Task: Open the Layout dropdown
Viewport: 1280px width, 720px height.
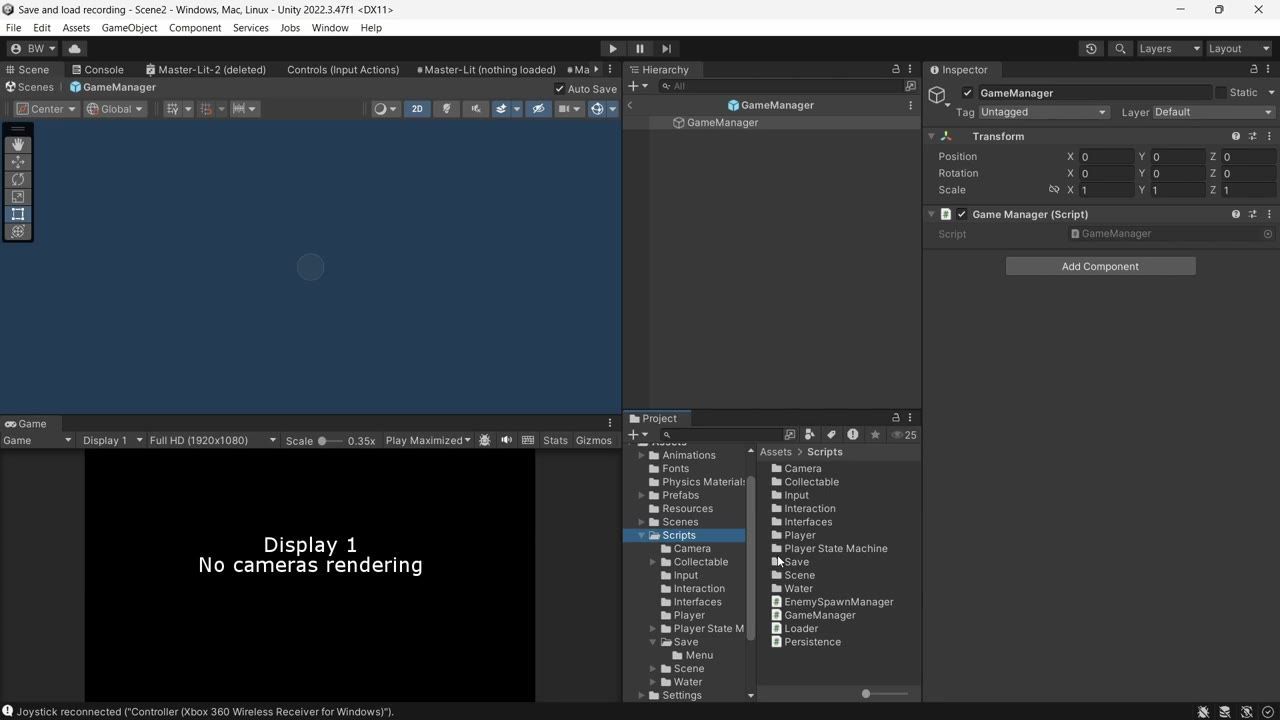Action: point(1239,48)
